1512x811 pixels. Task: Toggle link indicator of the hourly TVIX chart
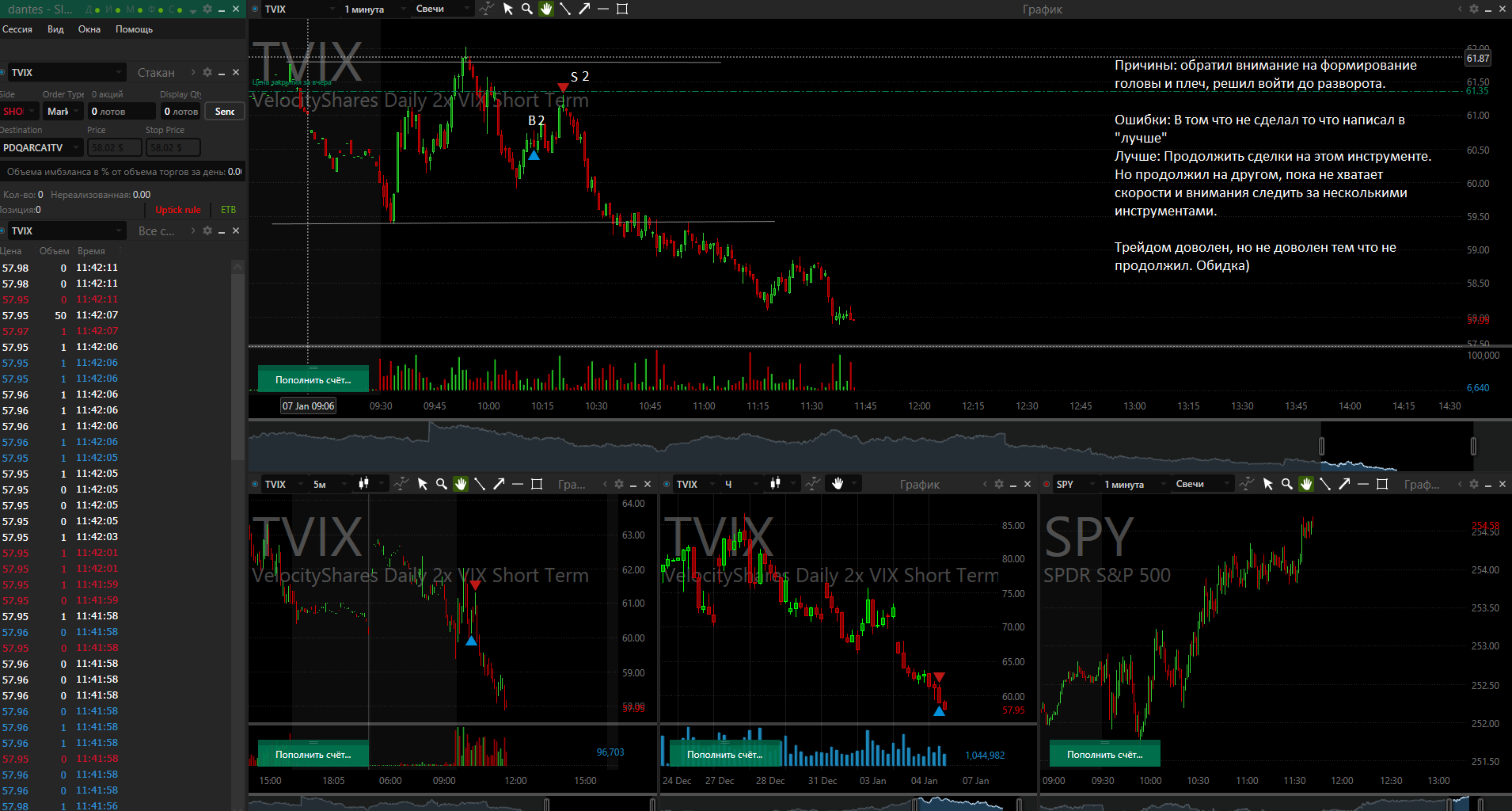[667, 484]
